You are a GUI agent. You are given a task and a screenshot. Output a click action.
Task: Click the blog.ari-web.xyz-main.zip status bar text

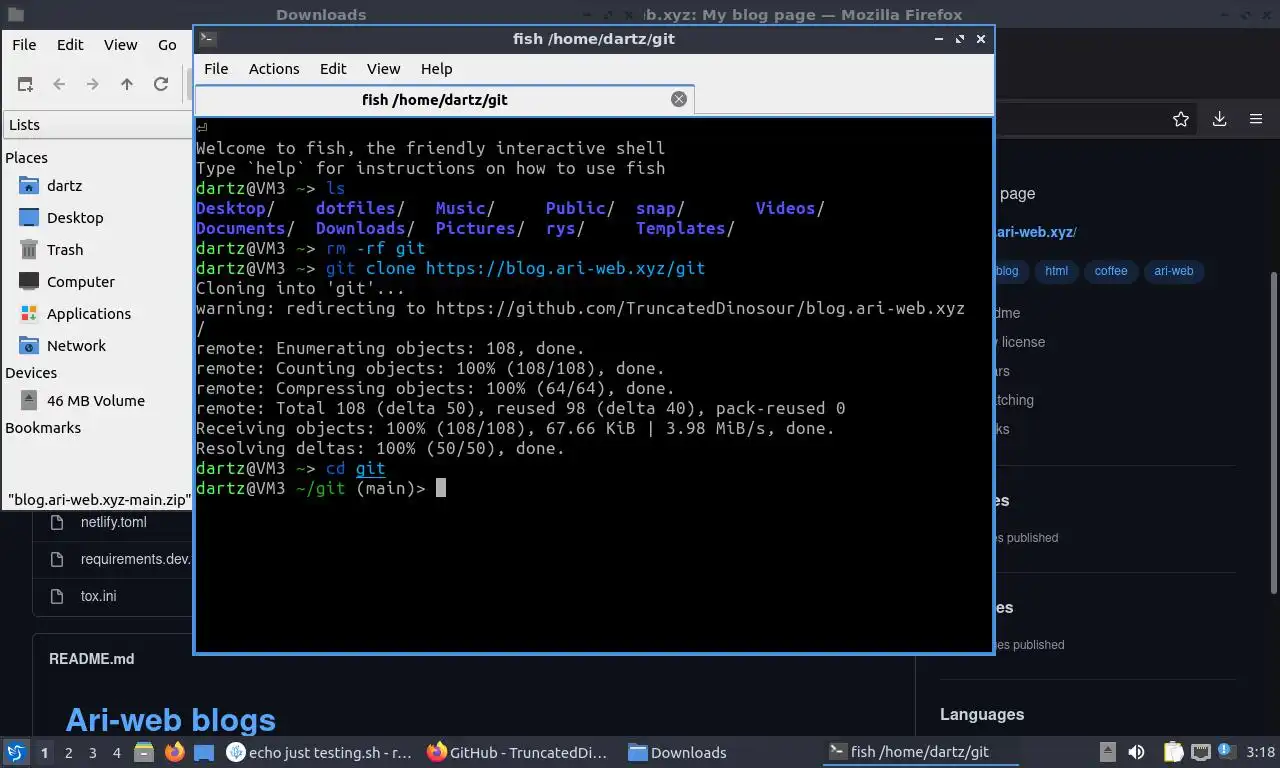click(98, 499)
